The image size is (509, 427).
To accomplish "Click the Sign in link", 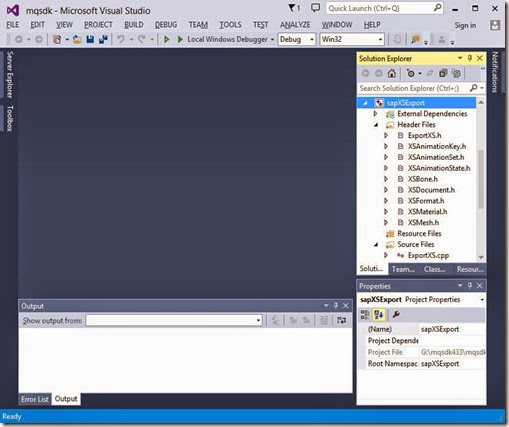I will coord(465,25).
